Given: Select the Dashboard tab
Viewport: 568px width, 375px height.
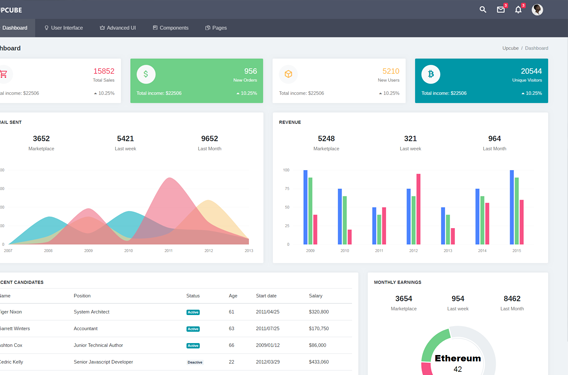Looking at the screenshot, I should point(15,28).
